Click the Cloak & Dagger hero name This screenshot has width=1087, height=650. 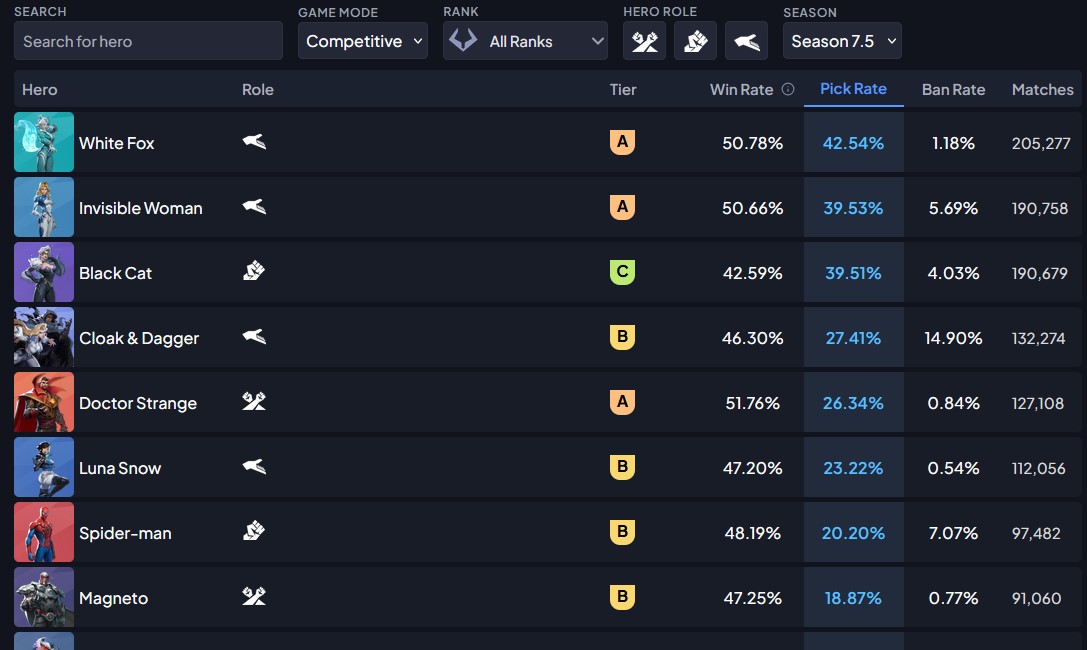(139, 338)
